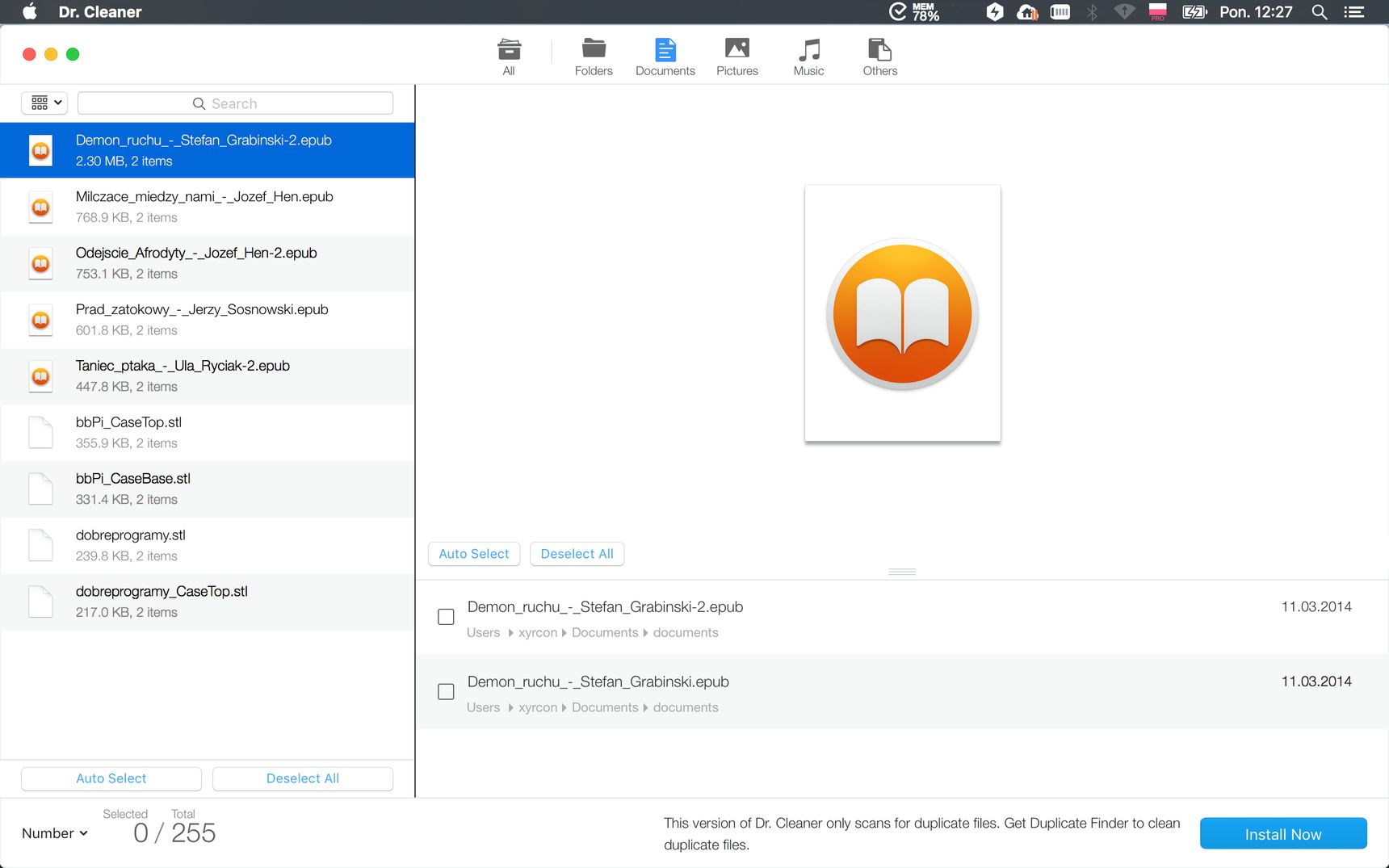Viewport: 1389px width, 868px height.
Task: Filter duplicates by Folders
Action: pyautogui.click(x=594, y=57)
